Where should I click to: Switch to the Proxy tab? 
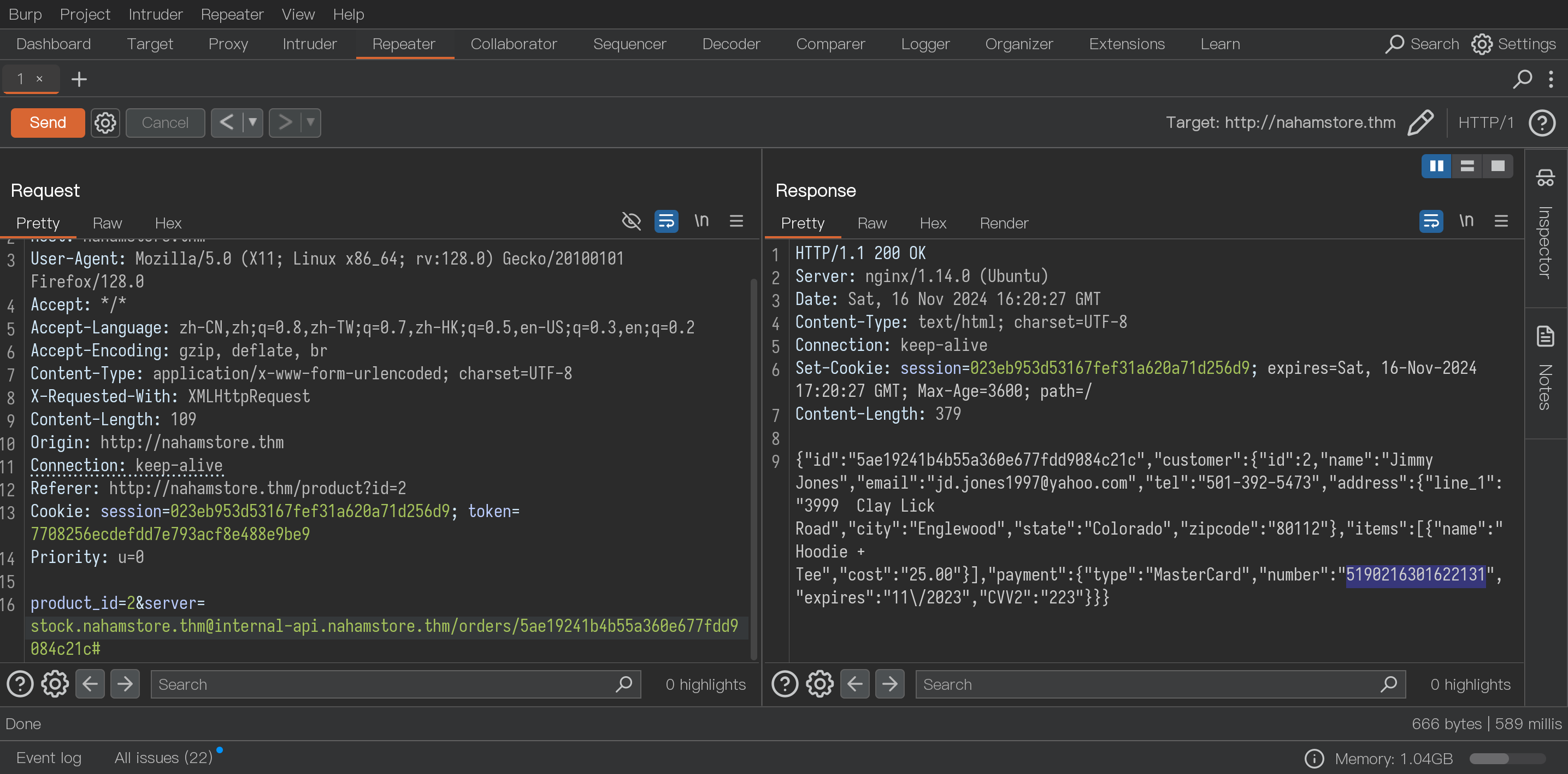click(228, 44)
